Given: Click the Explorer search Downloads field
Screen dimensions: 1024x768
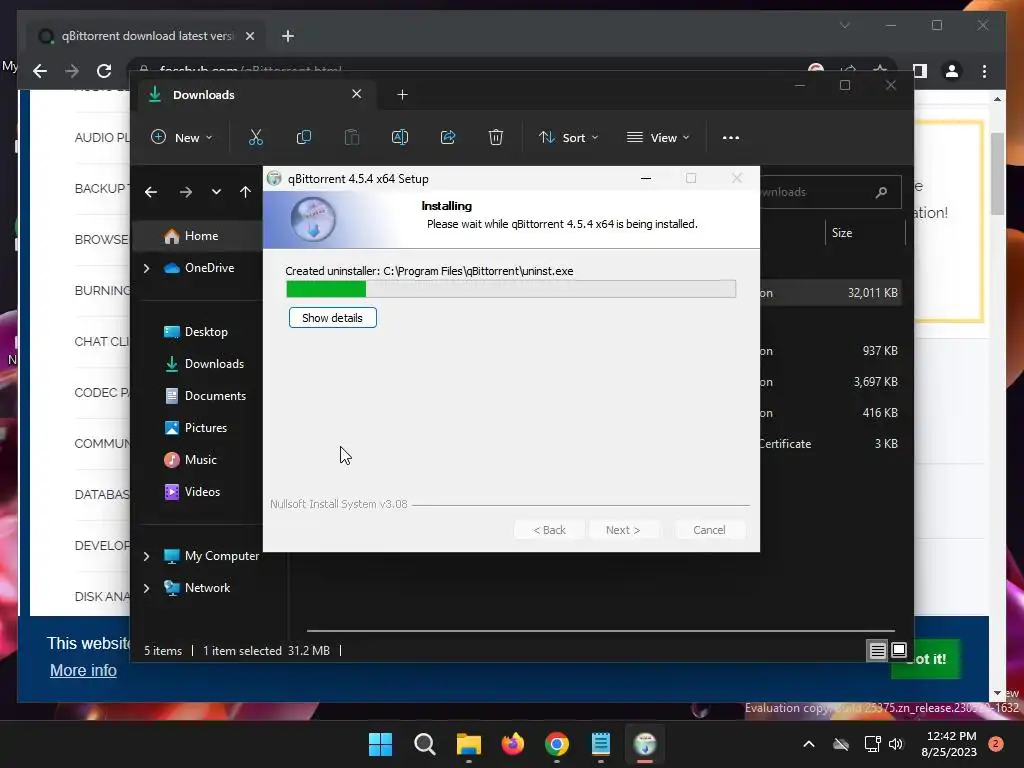Looking at the screenshot, I should [829, 192].
